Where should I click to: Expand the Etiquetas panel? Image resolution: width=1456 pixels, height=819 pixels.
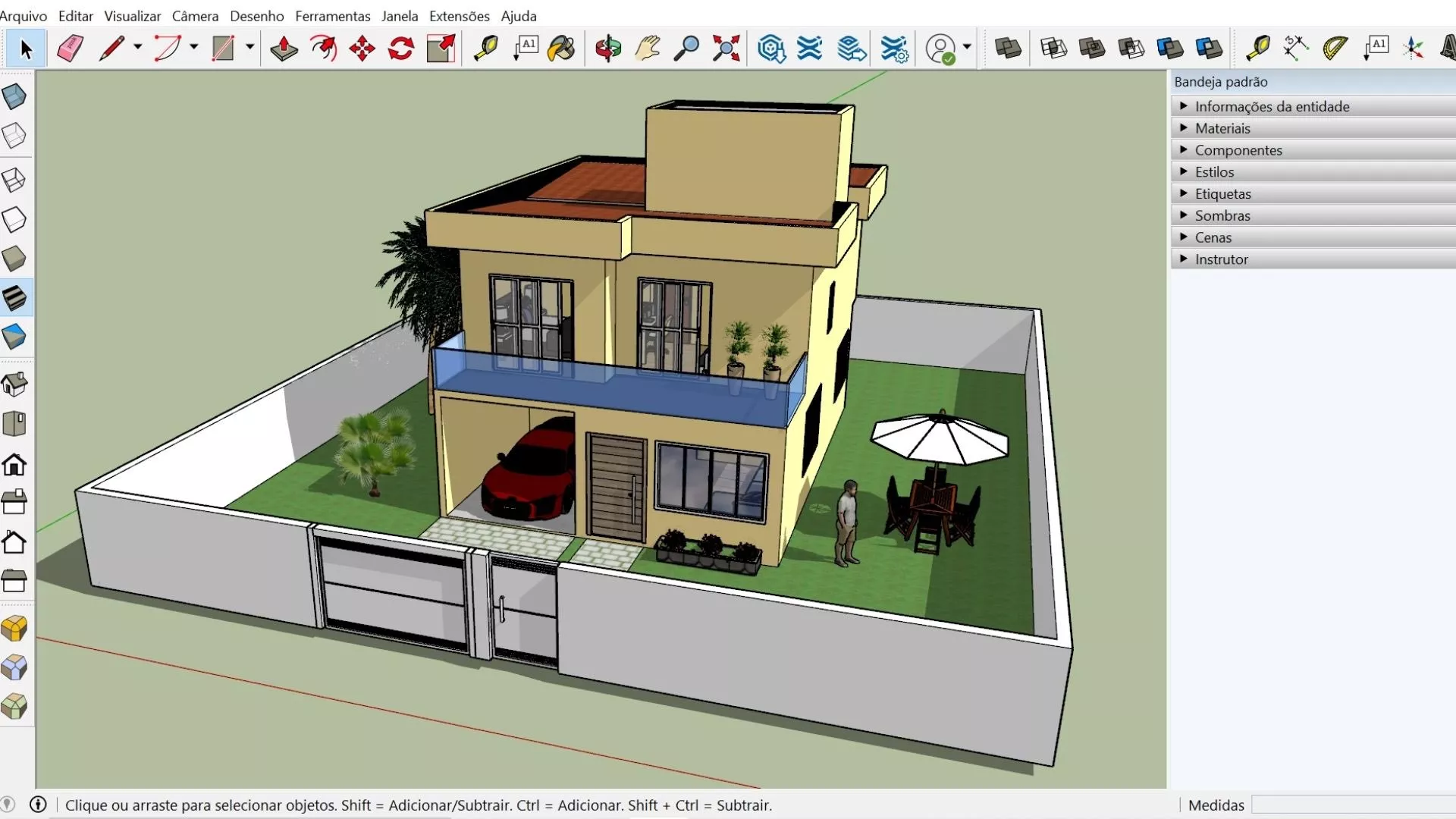click(x=1222, y=194)
